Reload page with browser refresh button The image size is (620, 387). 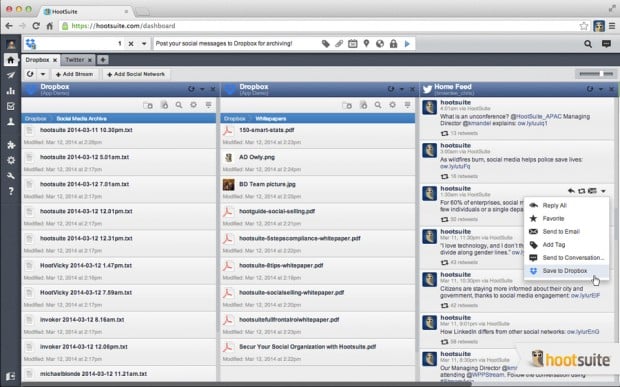pyautogui.click(x=36, y=26)
